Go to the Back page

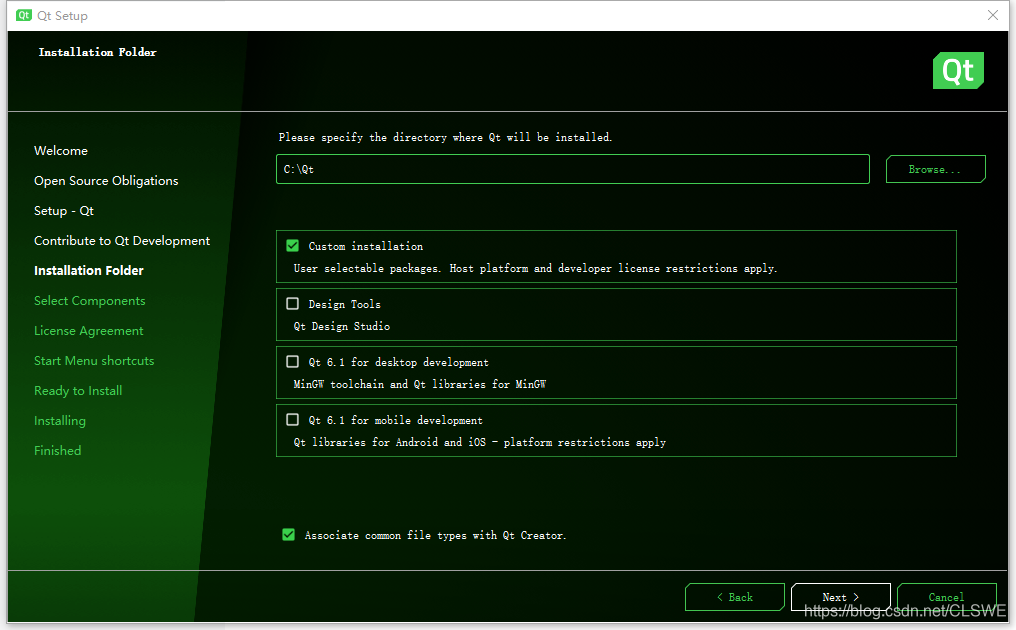pos(735,597)
